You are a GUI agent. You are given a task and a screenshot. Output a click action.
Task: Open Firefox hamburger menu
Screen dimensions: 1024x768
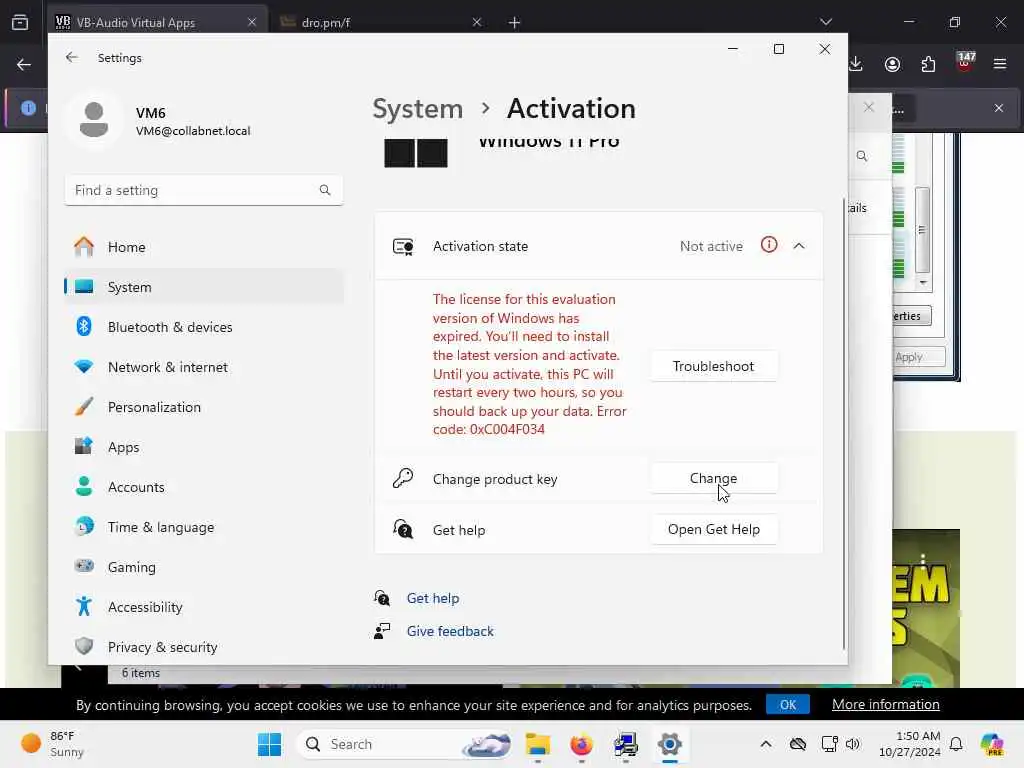click(x=1000, y=64)
